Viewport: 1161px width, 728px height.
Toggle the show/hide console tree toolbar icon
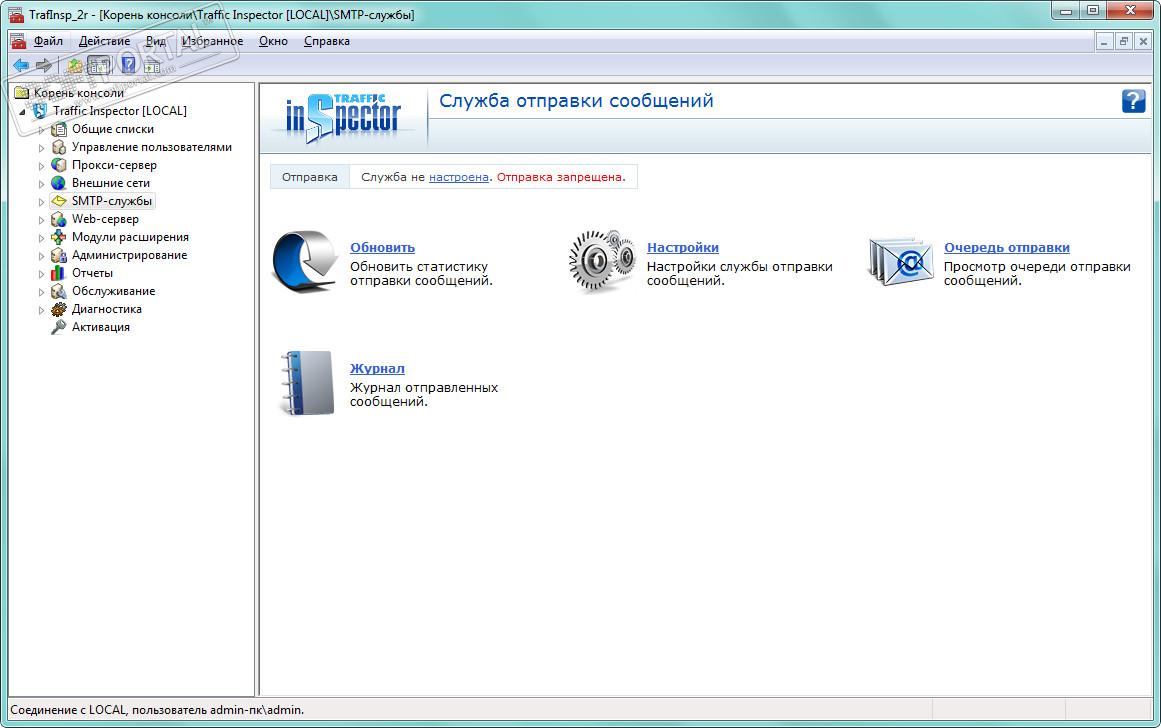coord(98,65)
